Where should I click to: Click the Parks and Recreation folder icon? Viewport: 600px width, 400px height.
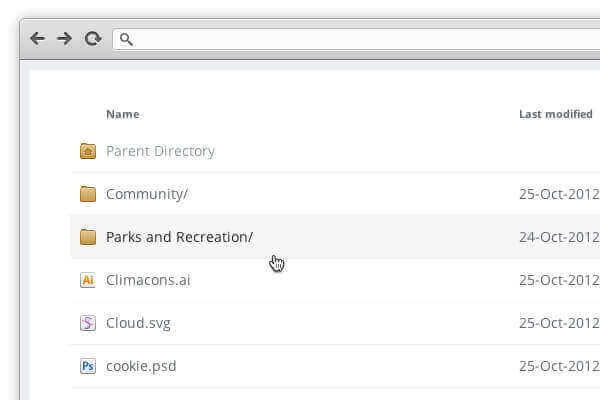87,237
